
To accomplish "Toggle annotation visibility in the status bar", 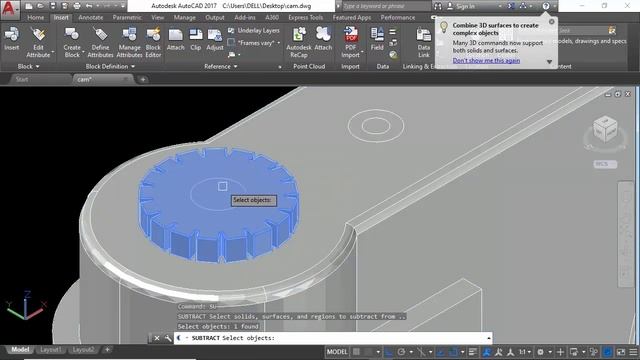I will tap(487, 352).
